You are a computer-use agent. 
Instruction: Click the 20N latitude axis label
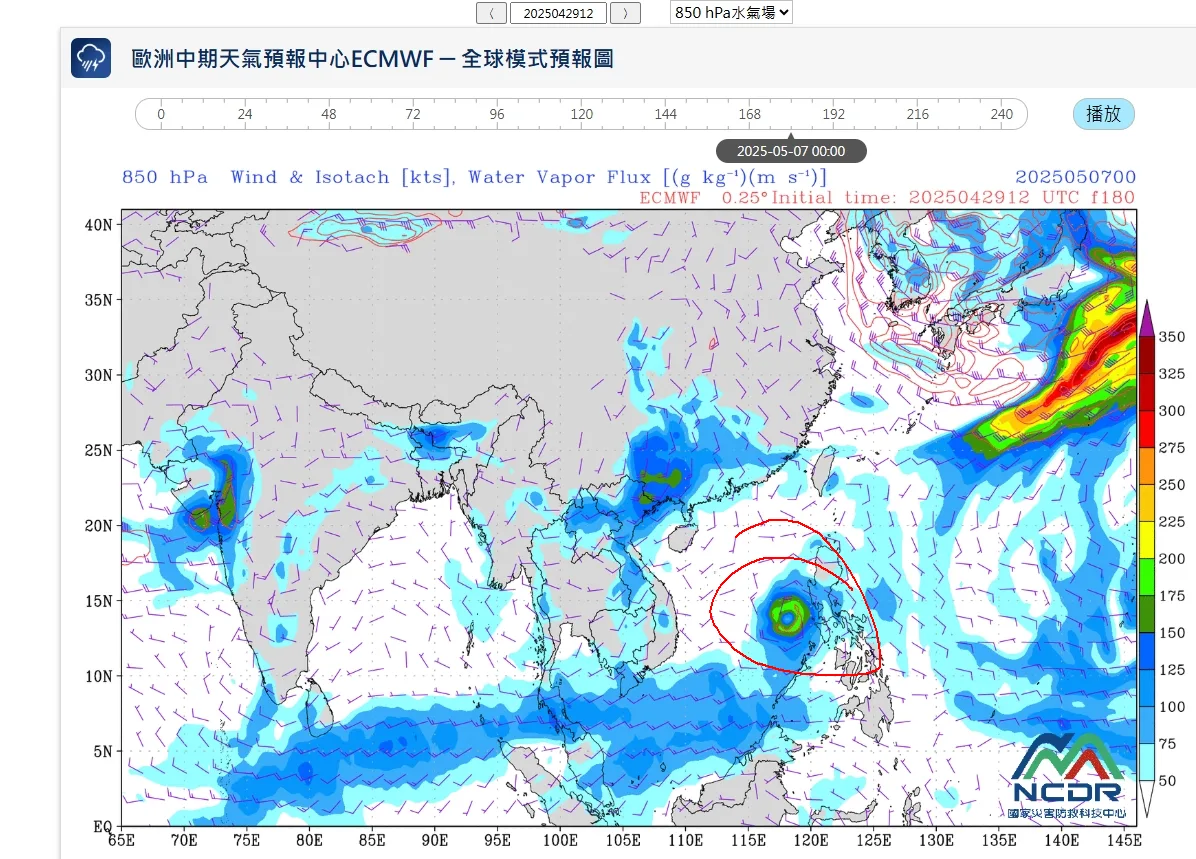98,525
